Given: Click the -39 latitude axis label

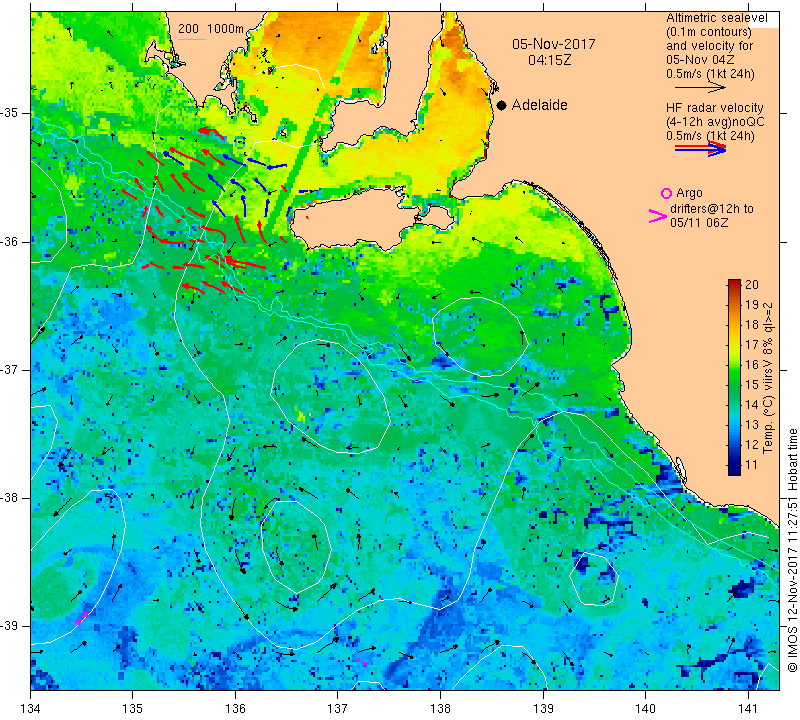Looking at the screenshot, I should tap(9, 626).
